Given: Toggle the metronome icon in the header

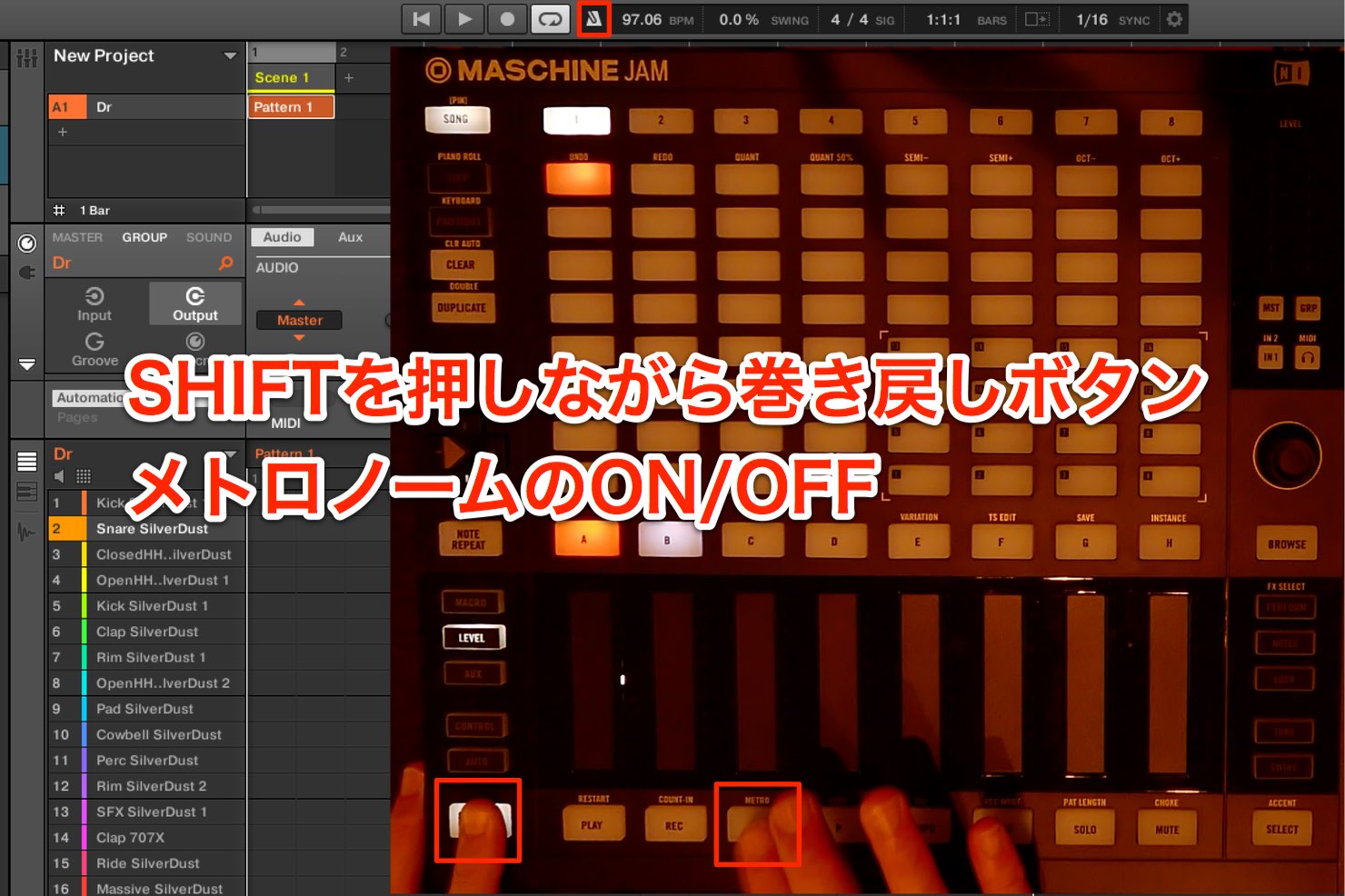Looking at the screenshot, I should pos(593,19).
